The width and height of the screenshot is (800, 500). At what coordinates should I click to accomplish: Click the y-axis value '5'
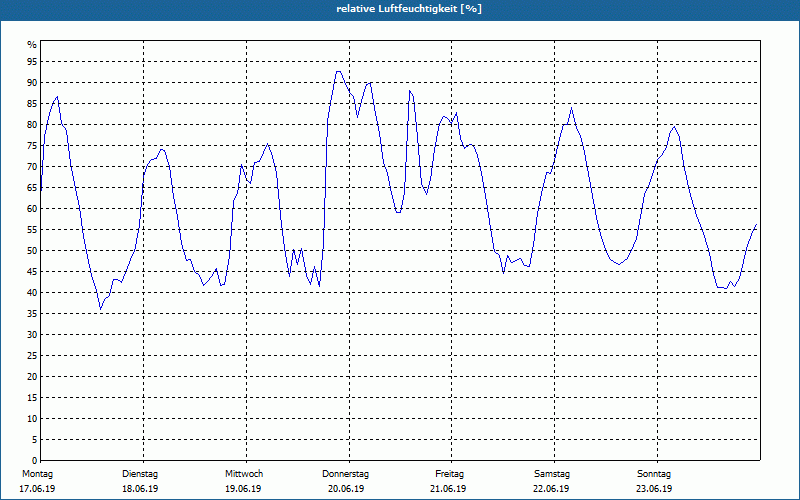pos(35,439)
